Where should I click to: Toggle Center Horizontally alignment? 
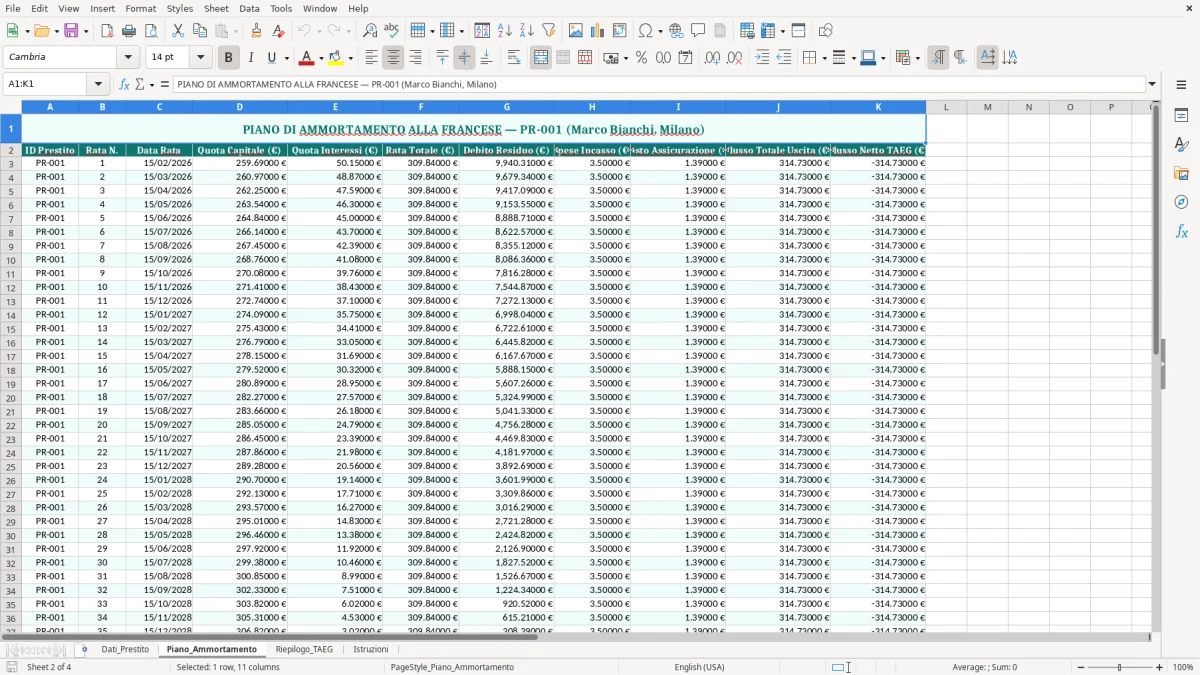pos(393,57)
